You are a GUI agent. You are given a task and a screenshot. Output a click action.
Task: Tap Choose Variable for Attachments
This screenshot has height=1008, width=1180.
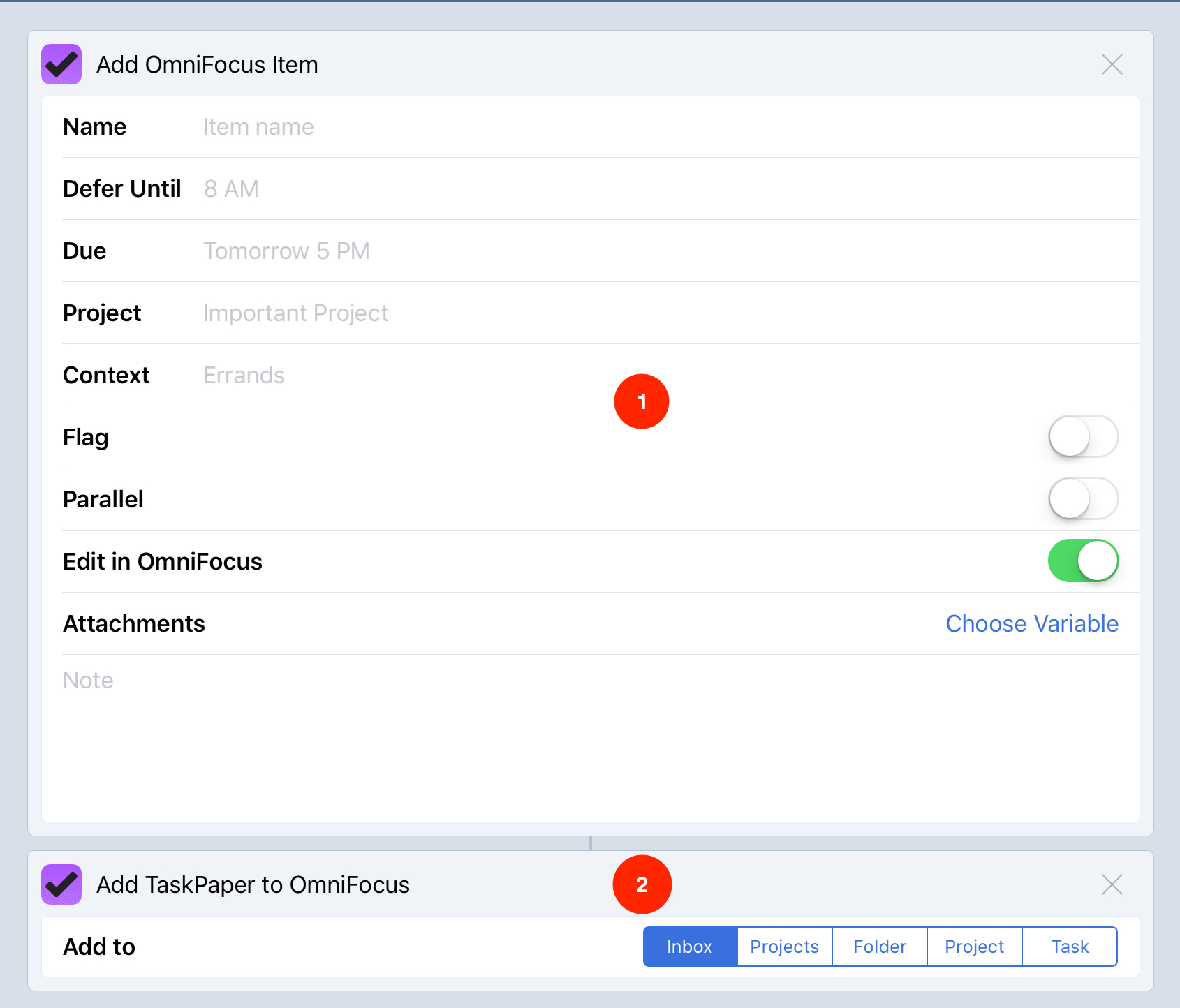pos(1032,623)
